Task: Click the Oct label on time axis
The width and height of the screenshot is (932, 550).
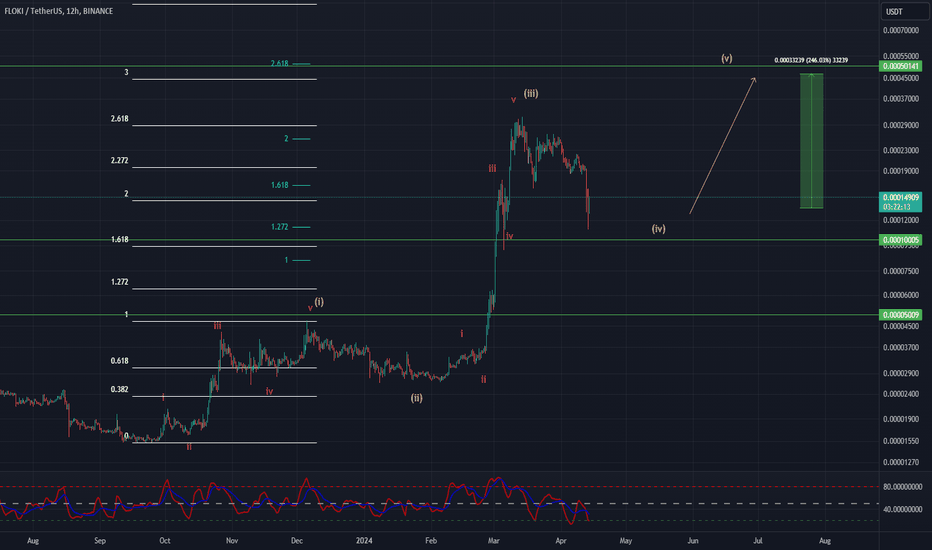Action: point(165,540)
